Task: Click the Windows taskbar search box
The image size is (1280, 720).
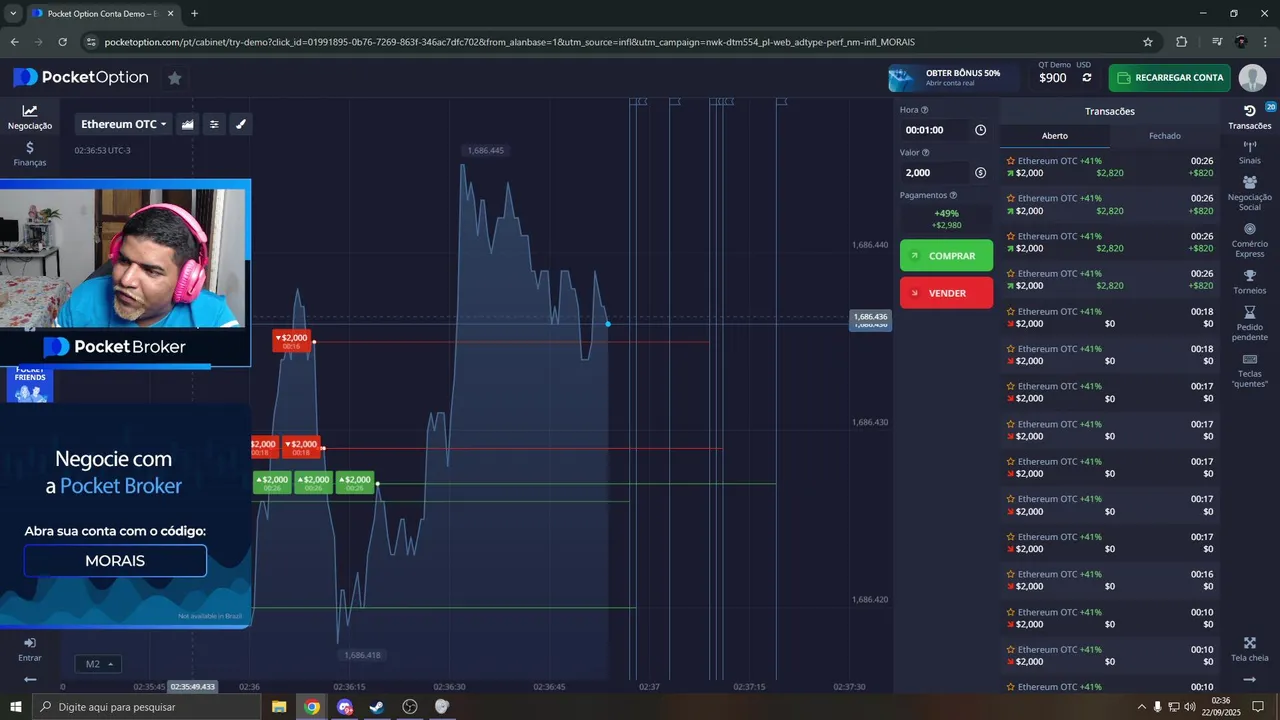Action: (x=146, y=707)
